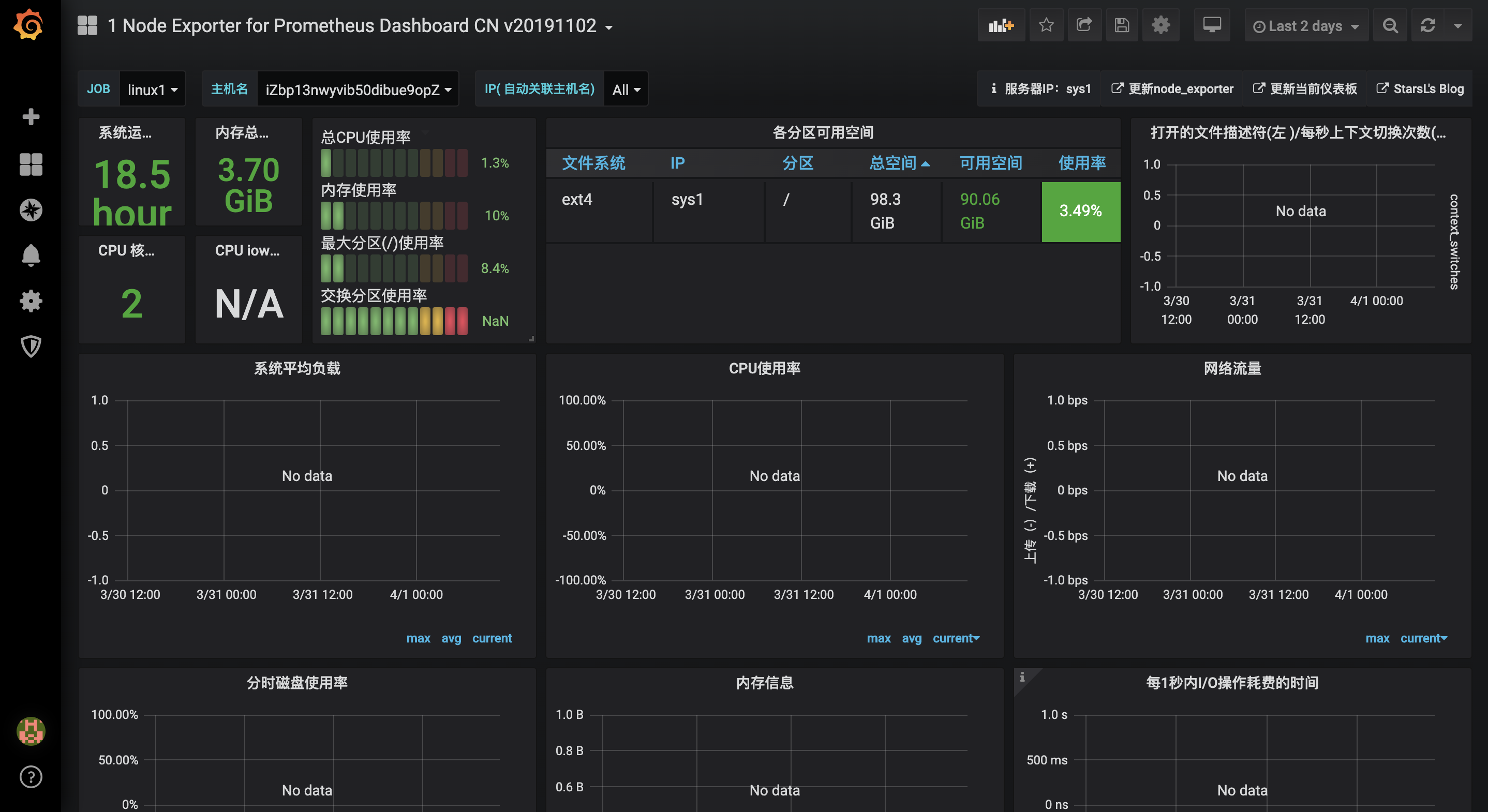Save the dashboard with floppy icon

tap(1122, 25)
